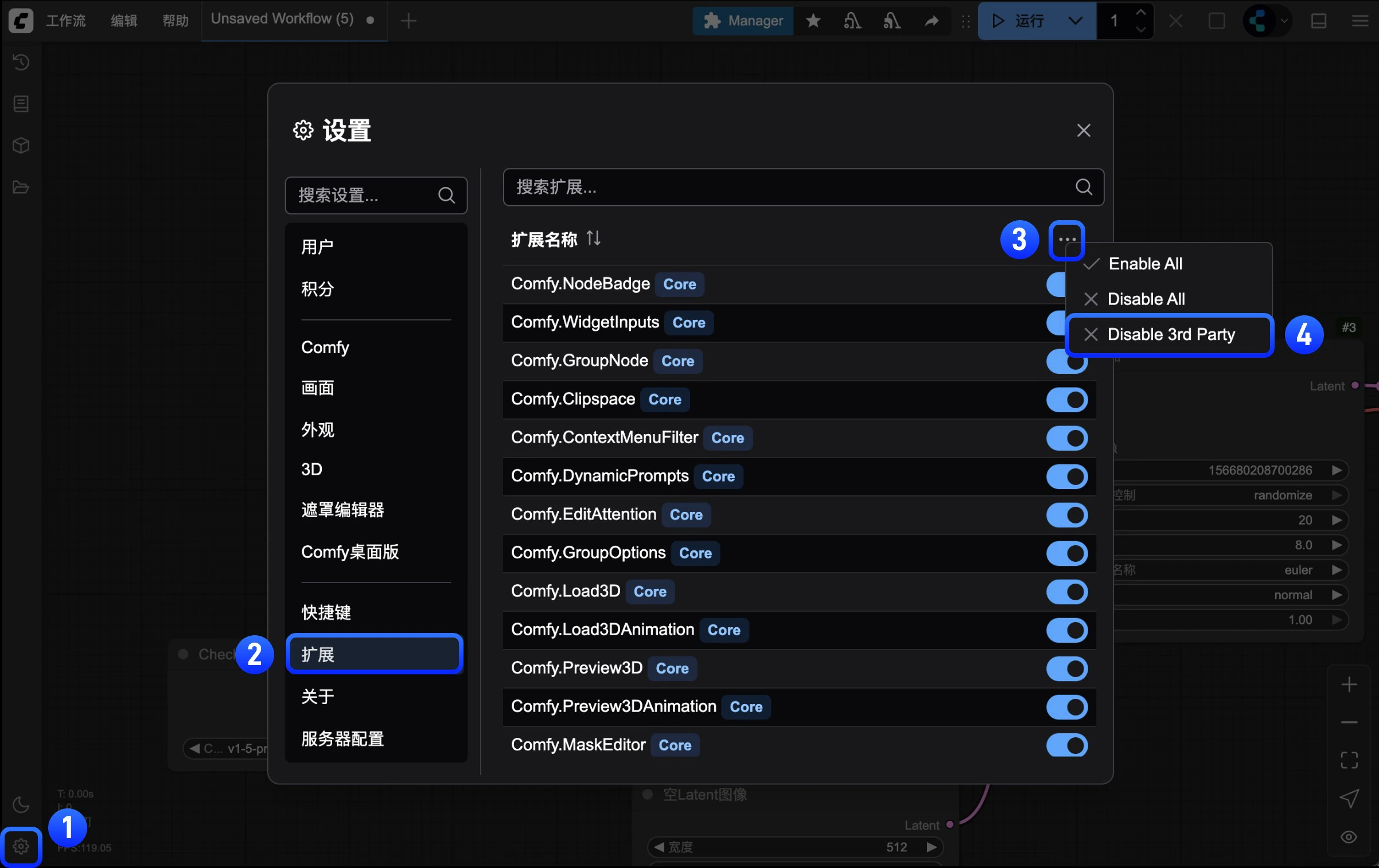The image size is (1379, 868).
Task: Open the workflow history panel in the sidebar
Action: pyautogui.click(x=21, y=62)
